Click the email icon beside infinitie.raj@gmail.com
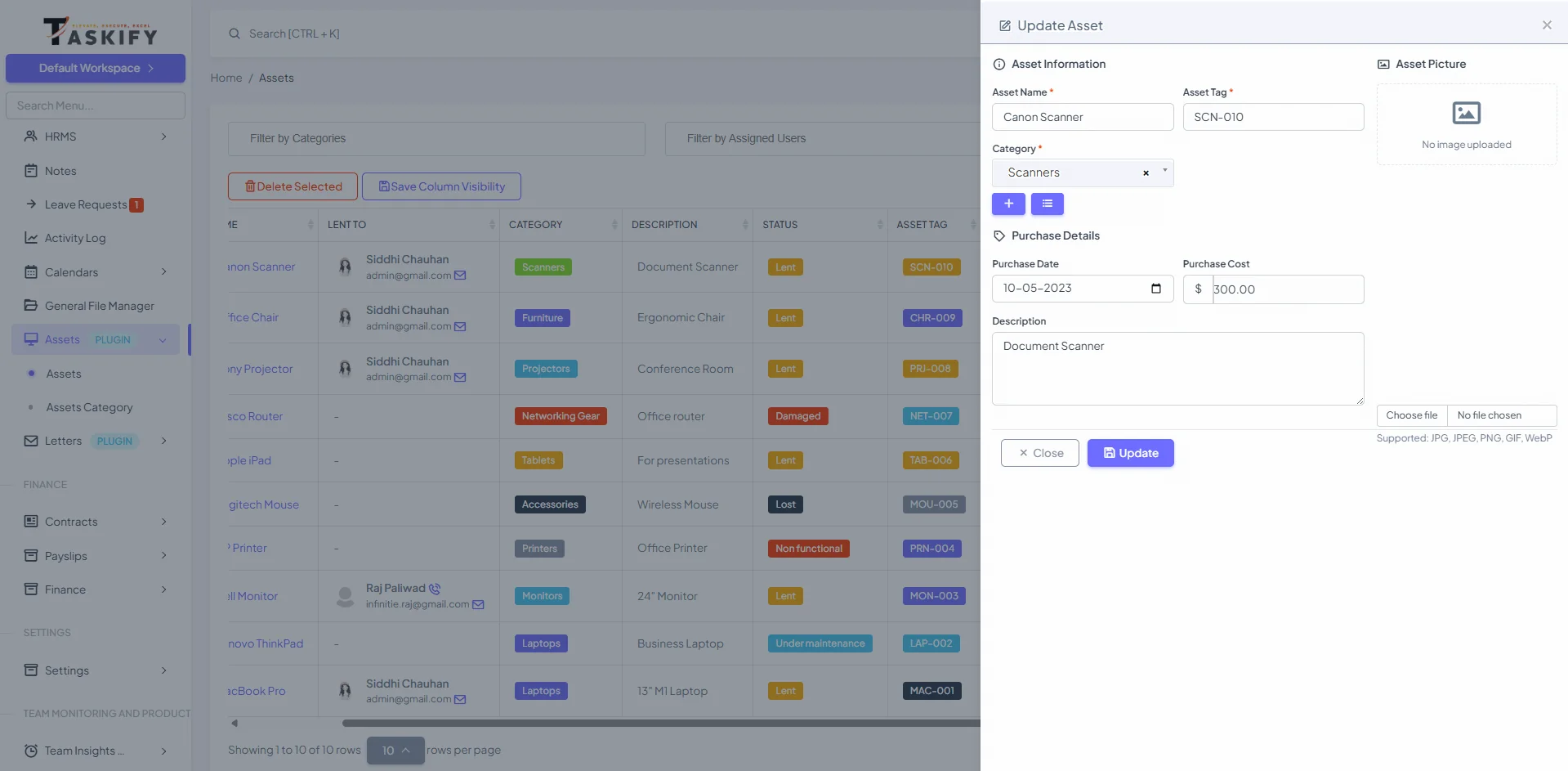The width and height of the screenshot is (1568, 771). (479, 605)
